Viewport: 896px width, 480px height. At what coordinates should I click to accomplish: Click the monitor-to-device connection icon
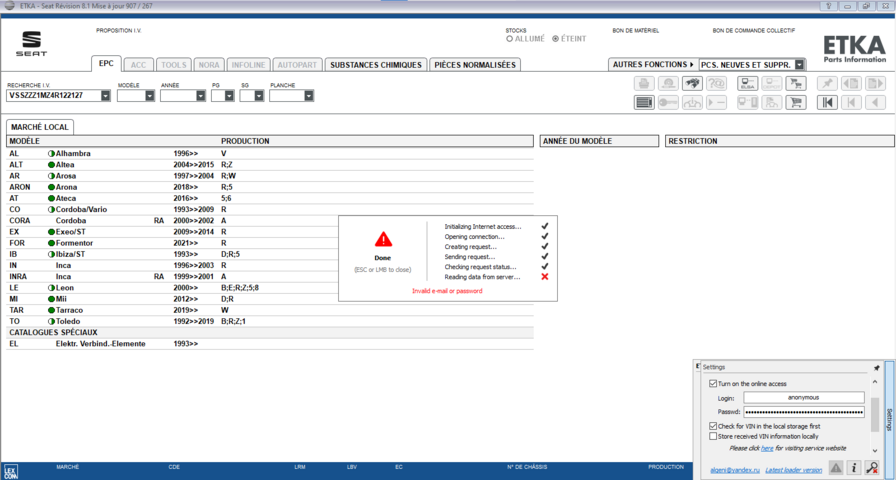[x=747, y=102]
